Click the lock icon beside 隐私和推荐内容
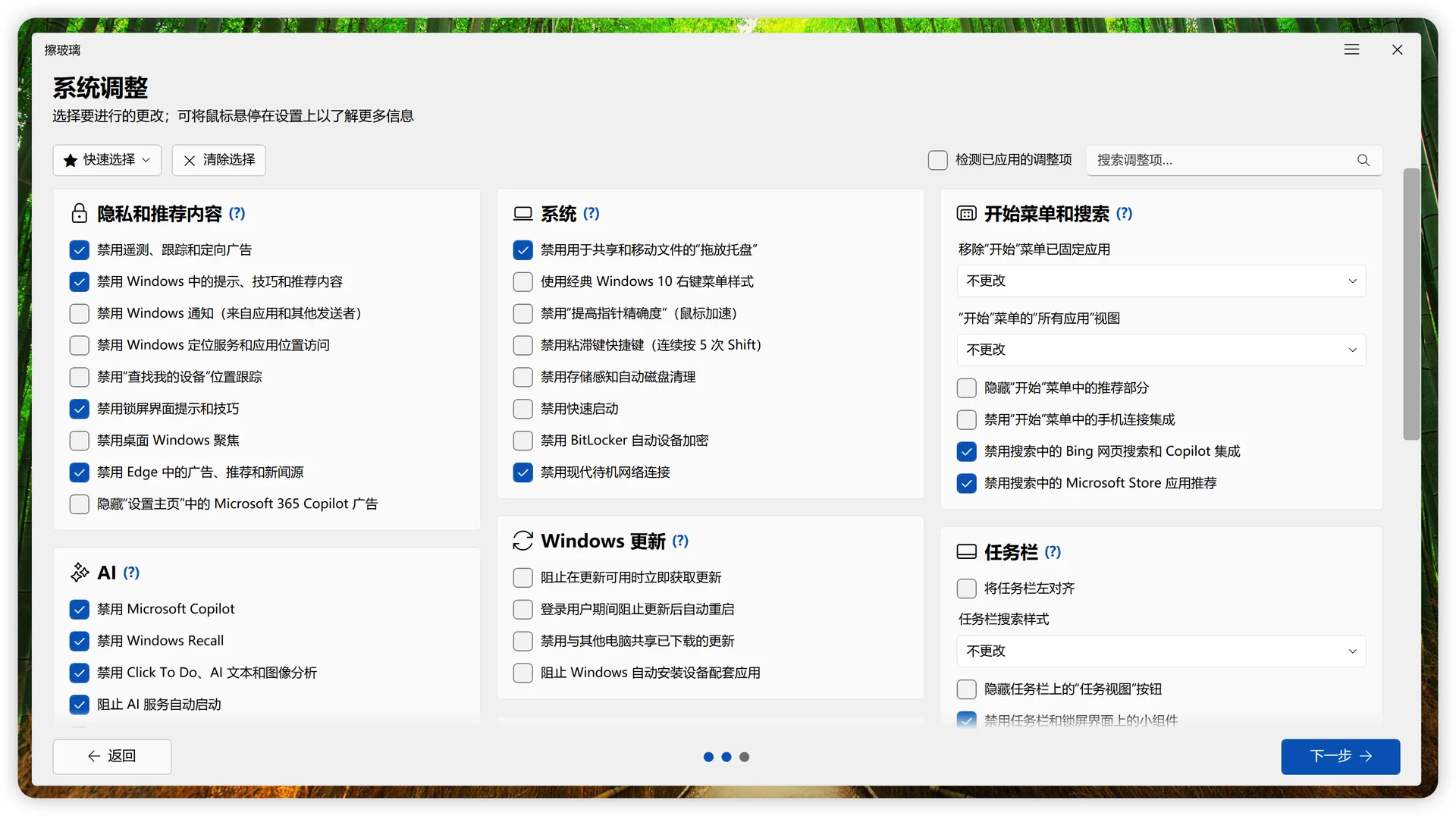 (79, 213)
